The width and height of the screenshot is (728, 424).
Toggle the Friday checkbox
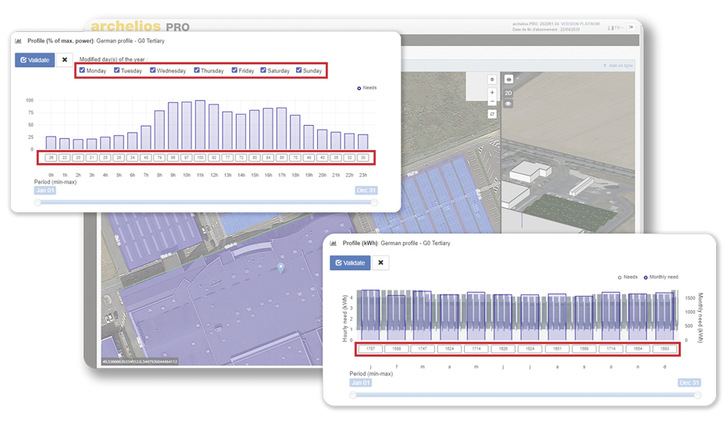coord(234,71)
